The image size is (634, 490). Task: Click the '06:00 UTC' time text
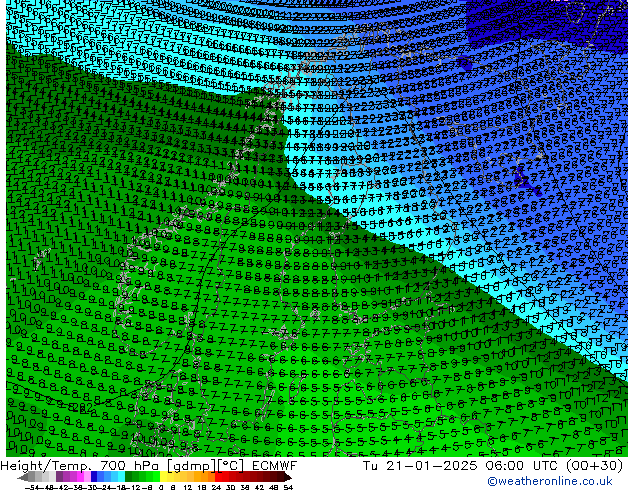[523, 466]
